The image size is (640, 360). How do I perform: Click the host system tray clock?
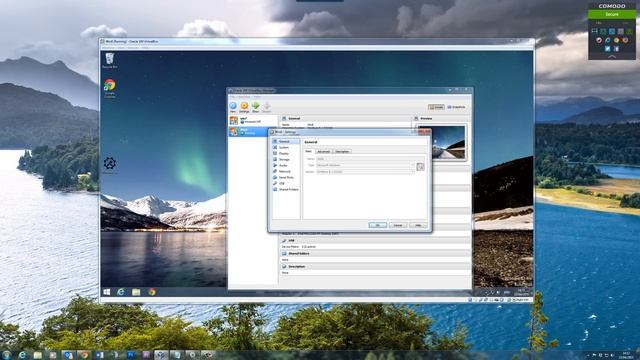pyautogui.click(x=626, y=355)
